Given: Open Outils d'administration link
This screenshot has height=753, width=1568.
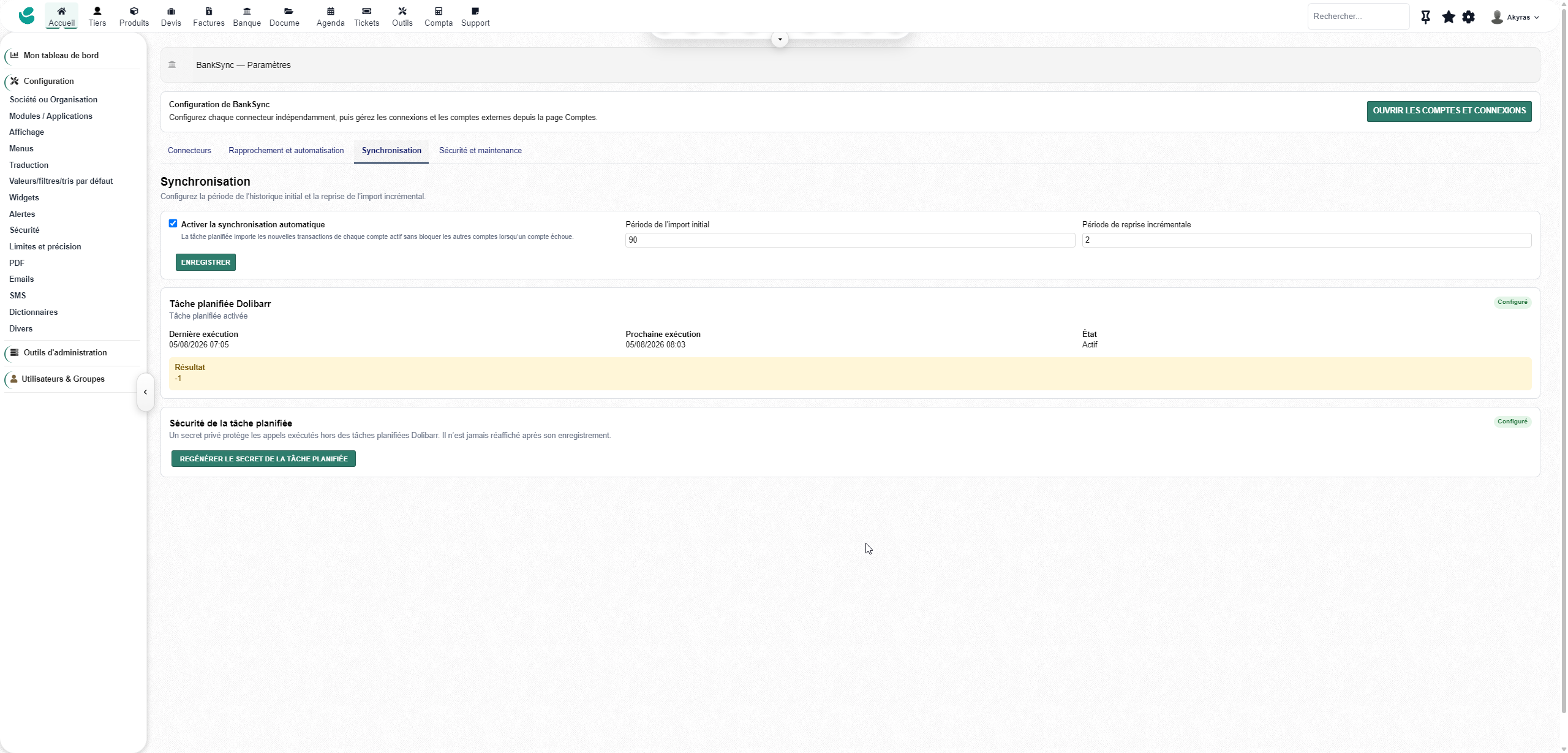Looking at the screenshot, I should pyautogui.click(x=65, y=352).
